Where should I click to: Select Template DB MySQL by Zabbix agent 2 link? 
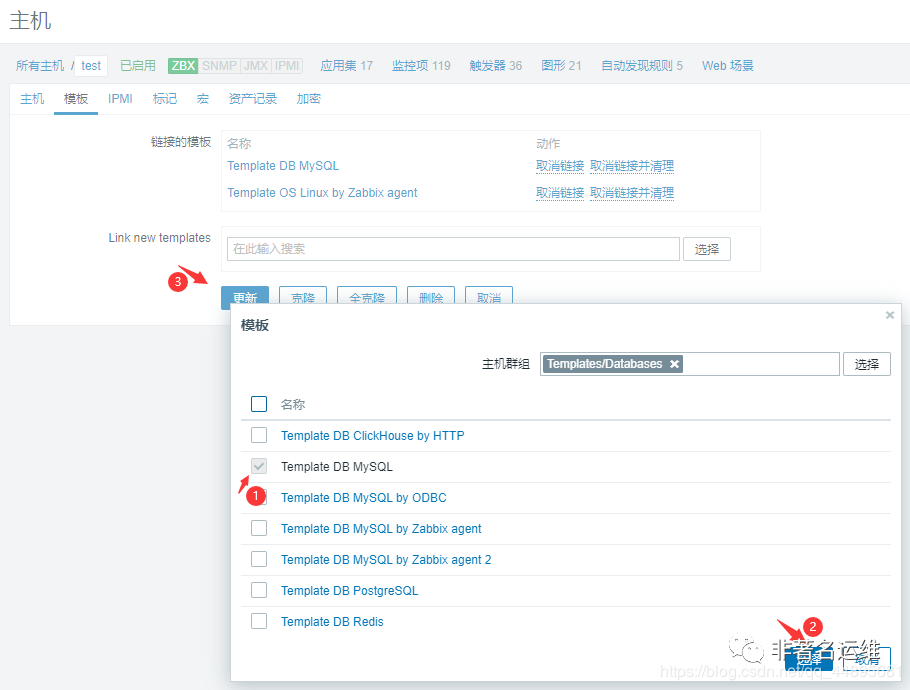(x=386, y=559)
